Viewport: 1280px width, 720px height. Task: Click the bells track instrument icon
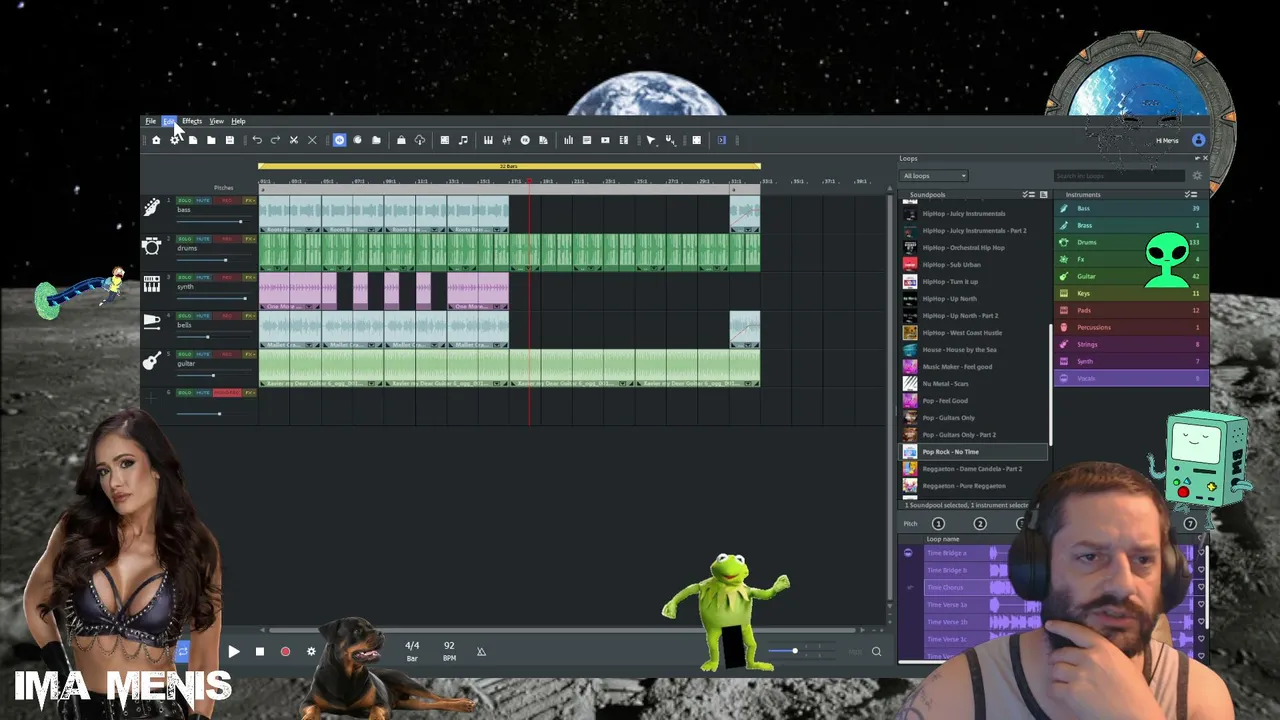(x=152, y=322)
